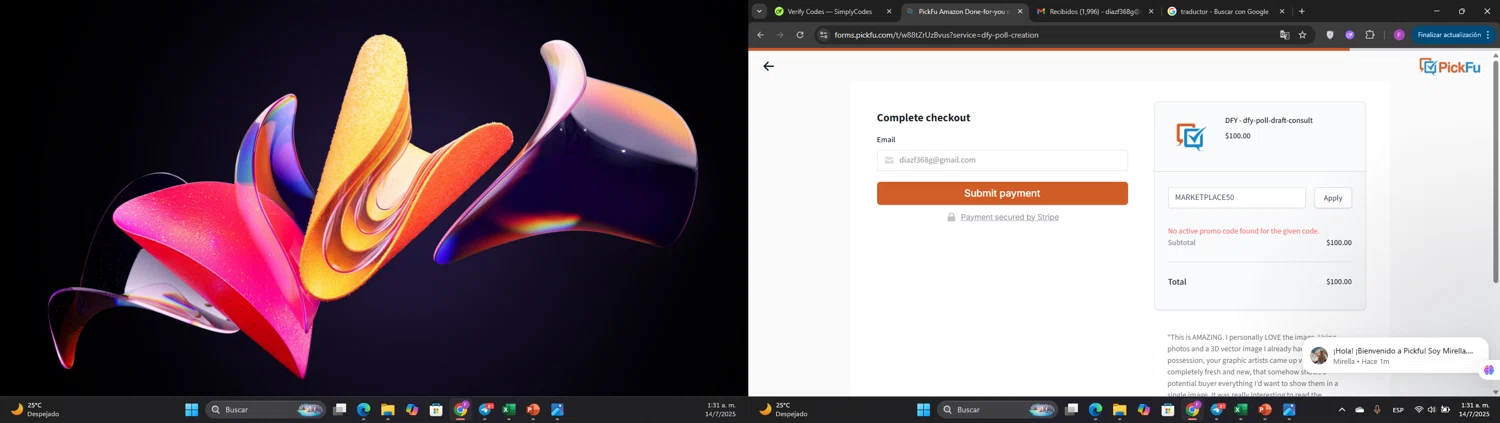This screenshot has width=1500, height=423.
Task: Open a new browser tab
Action: (x=1301, y=12)
